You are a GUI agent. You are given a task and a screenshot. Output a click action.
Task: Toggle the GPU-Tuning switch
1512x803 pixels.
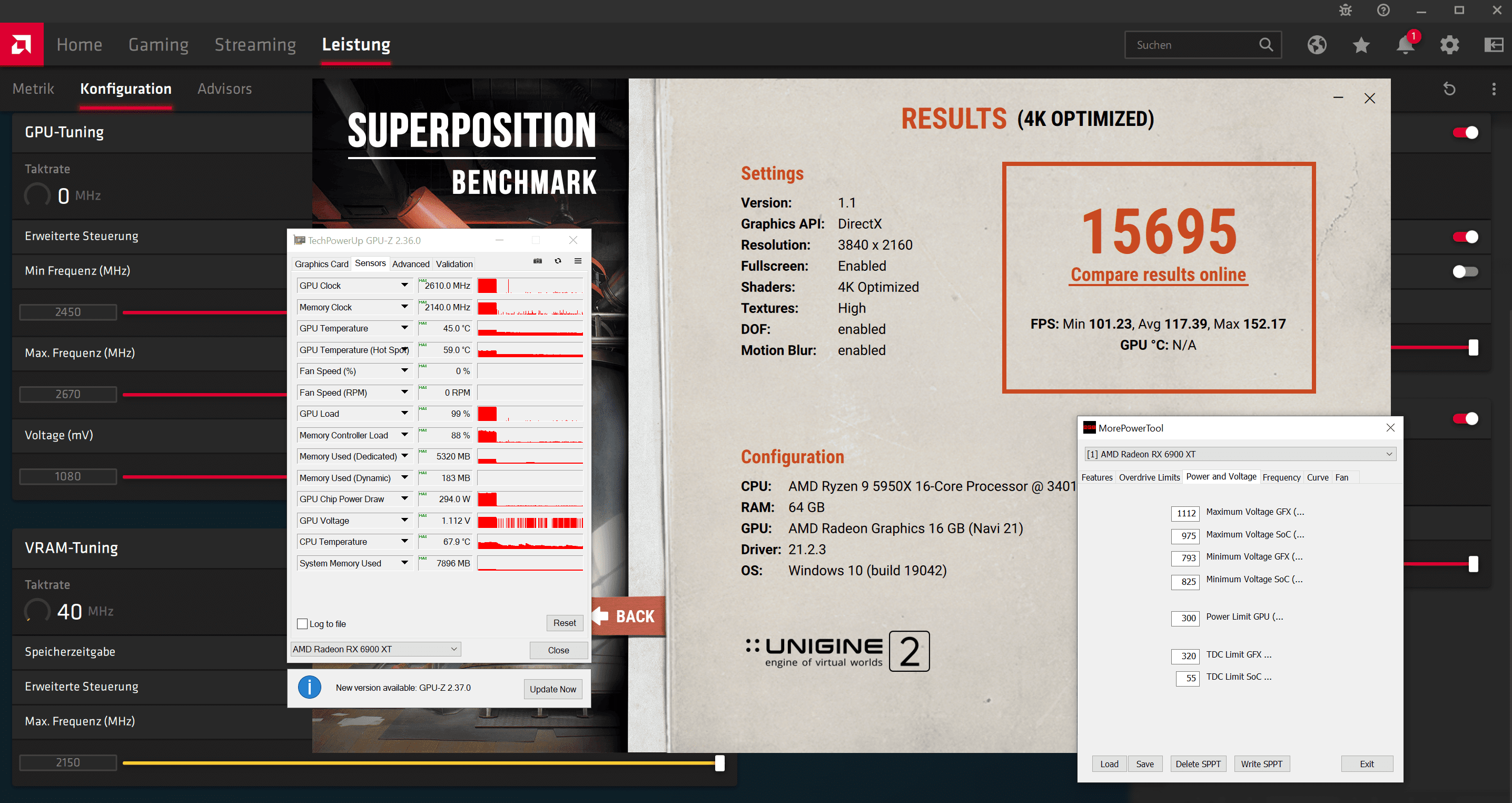tap(1465, 133)
